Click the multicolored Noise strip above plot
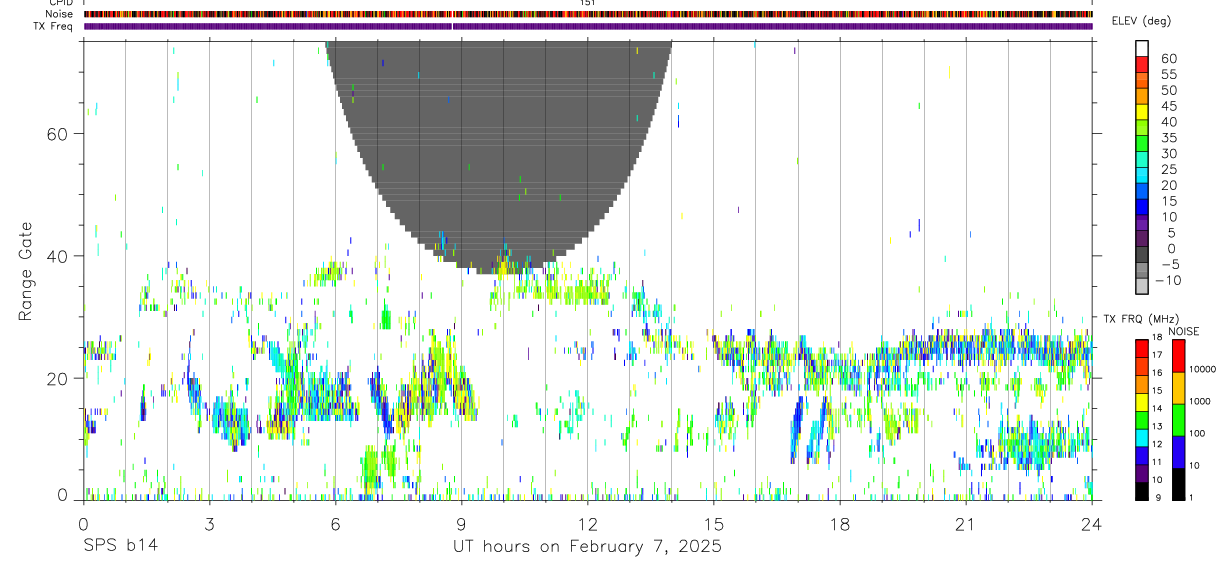 [587, 14]
